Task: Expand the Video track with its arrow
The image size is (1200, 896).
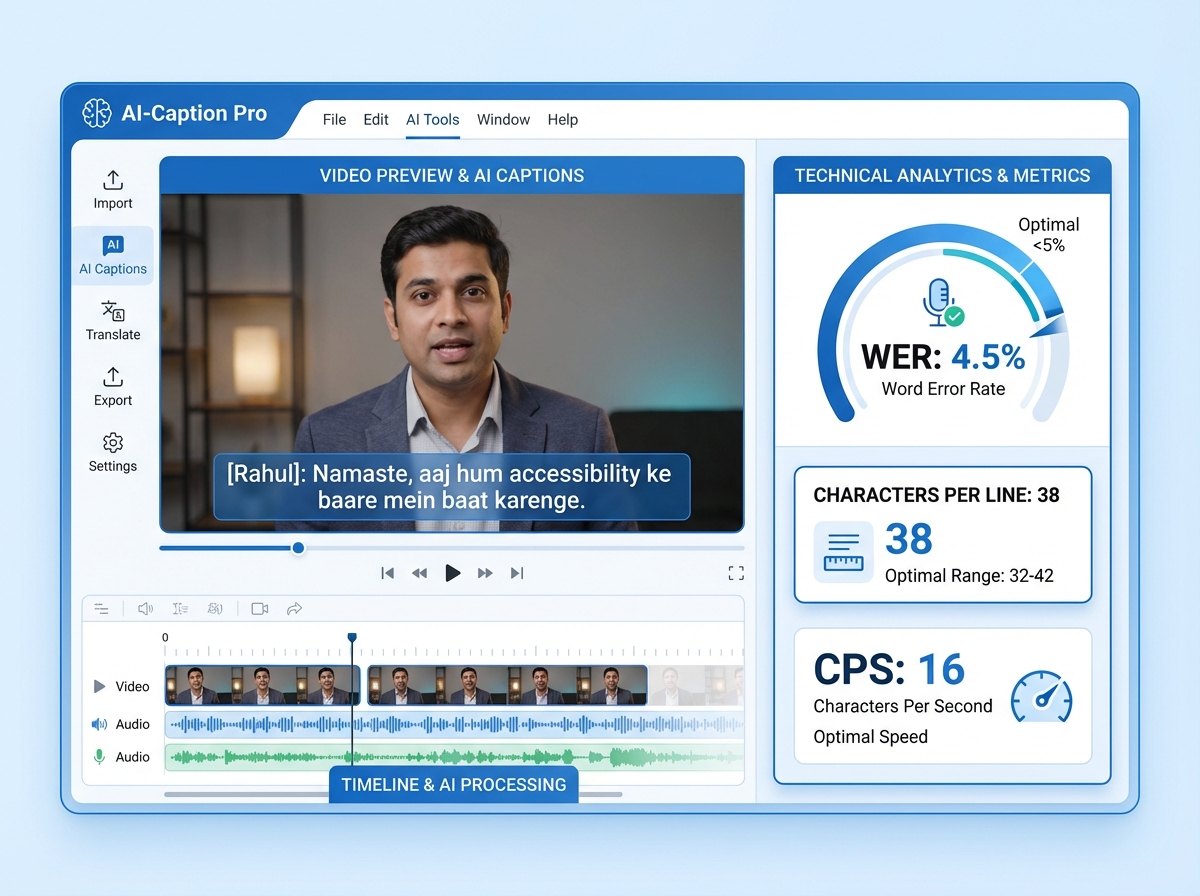Action: click(98, 686)
